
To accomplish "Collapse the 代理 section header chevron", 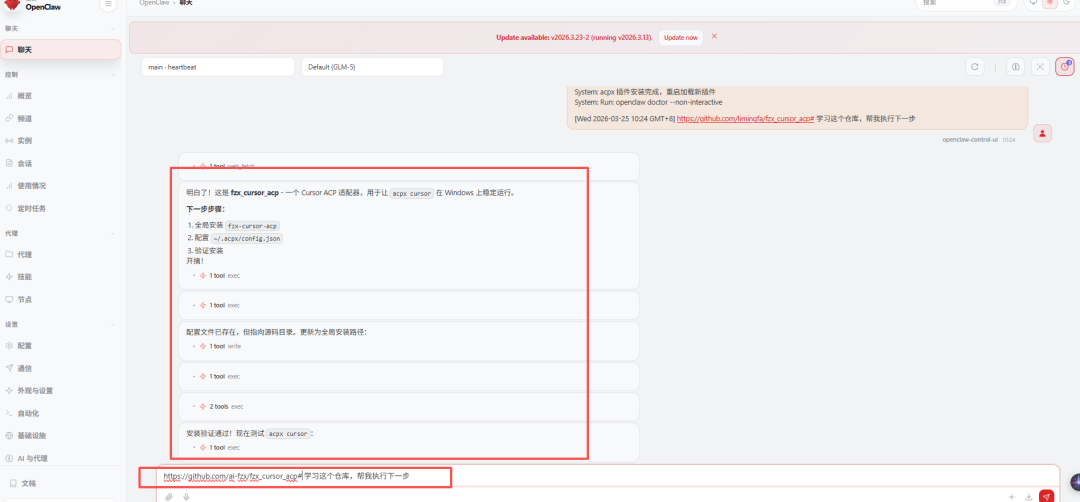I will click(x=114, y=233).
